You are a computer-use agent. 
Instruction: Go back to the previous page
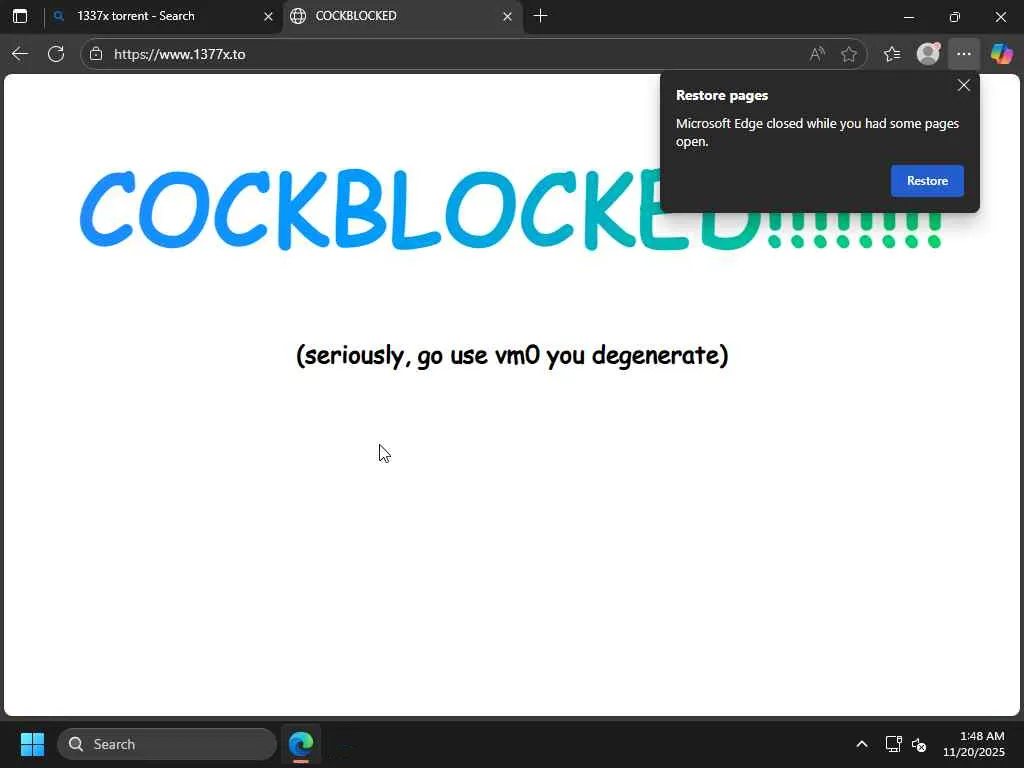(20, 54)
